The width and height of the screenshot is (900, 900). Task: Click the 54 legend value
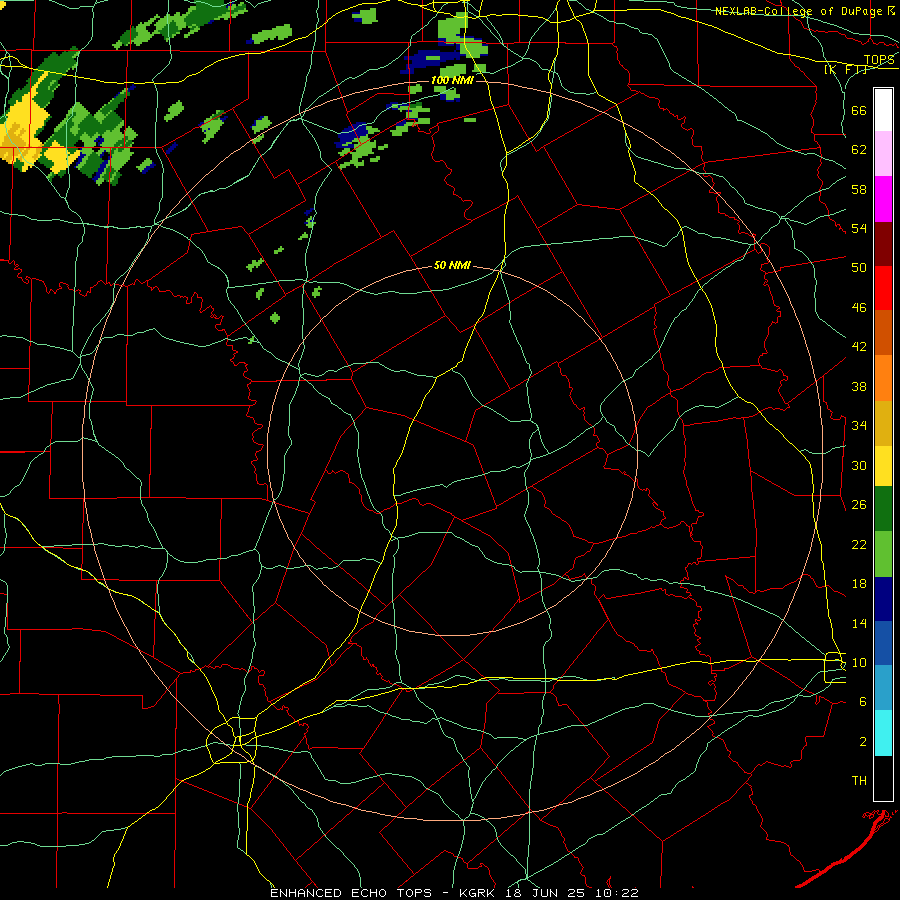click(859, 228)
